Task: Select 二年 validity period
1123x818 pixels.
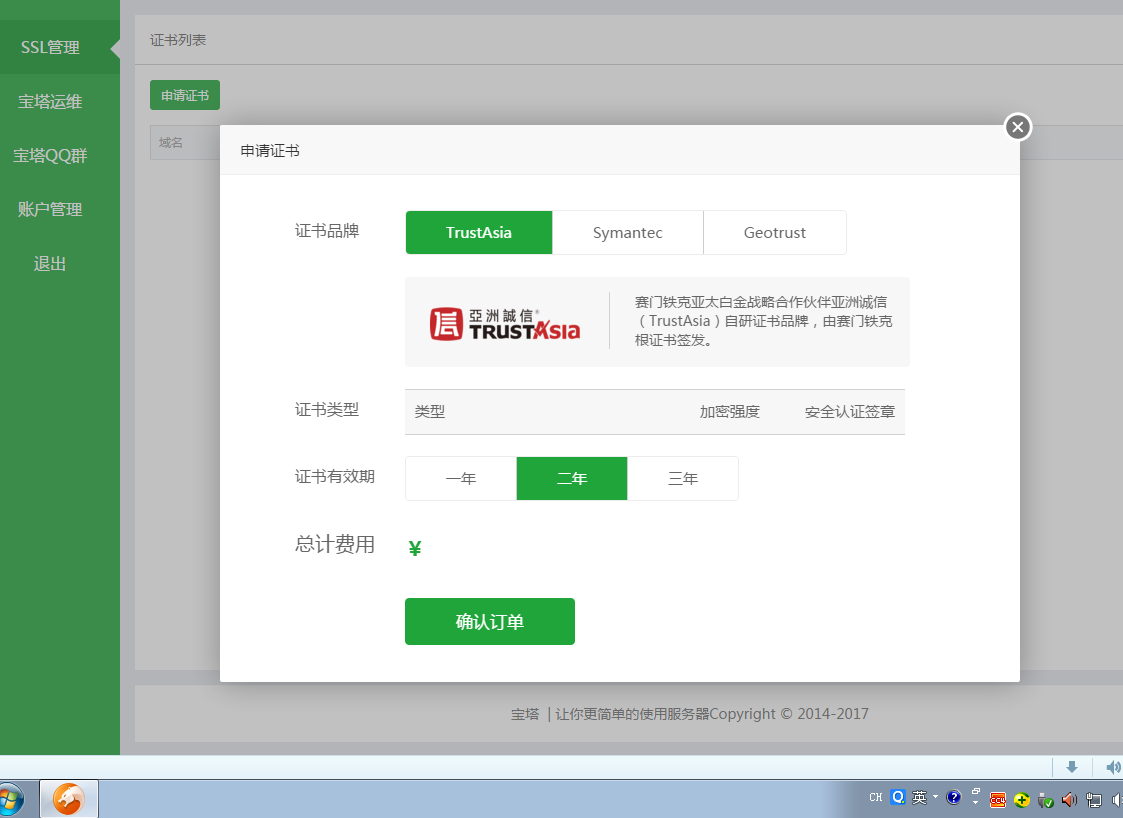Action: (x=572, y=478)
